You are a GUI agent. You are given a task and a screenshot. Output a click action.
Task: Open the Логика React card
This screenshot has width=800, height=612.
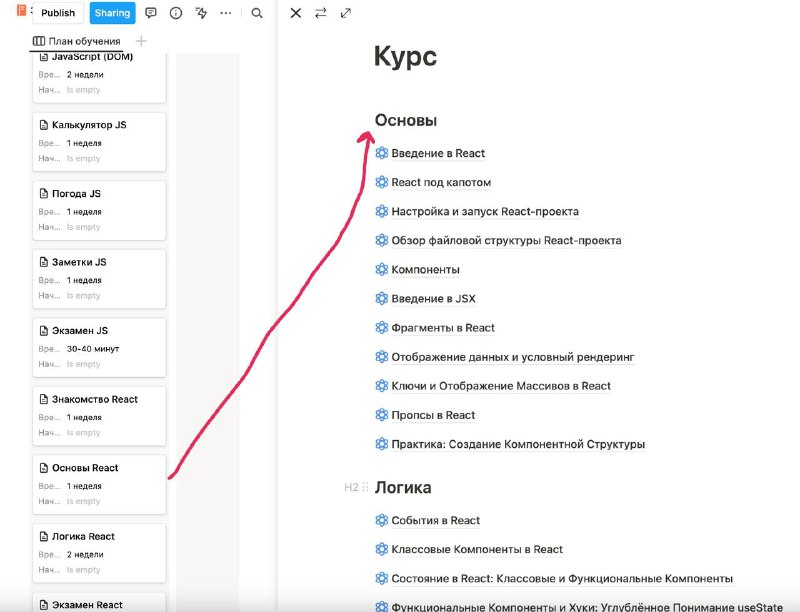[x=99, y=553]
